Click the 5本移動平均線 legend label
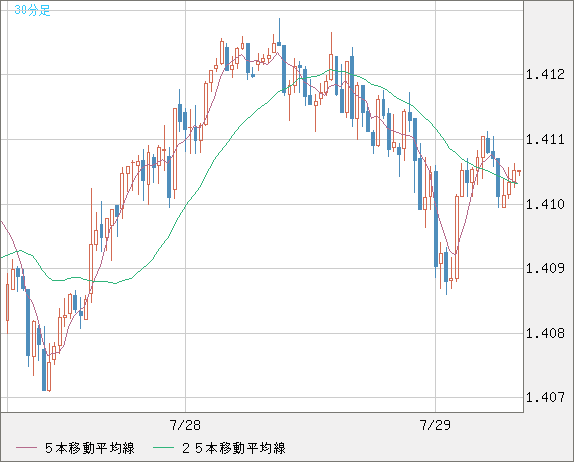Image resolution: width=574 pixels, height=462 pixels. pyautogui.click(x=90, y=448)
